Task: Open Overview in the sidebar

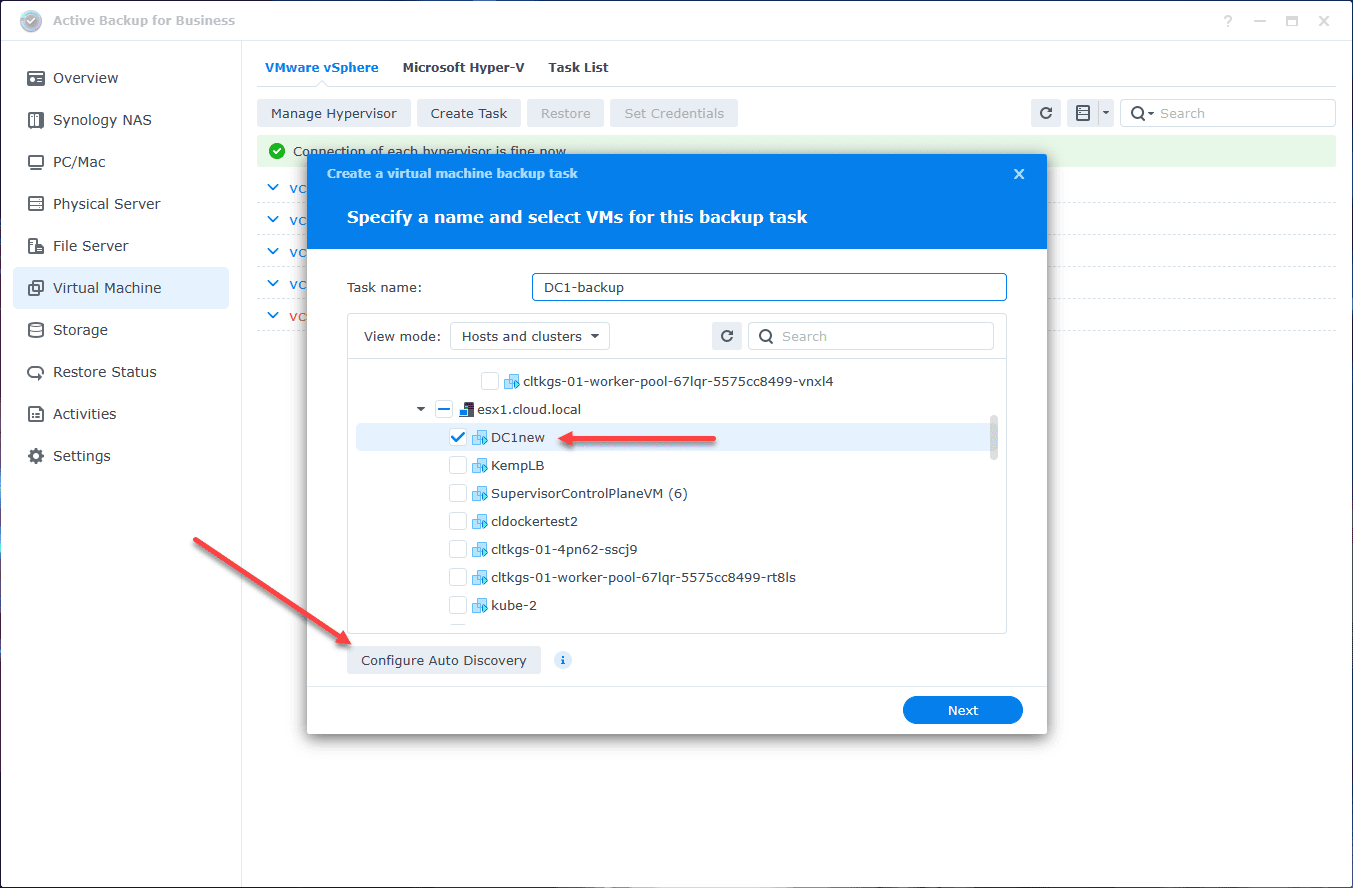Action: tap(121, 78)
